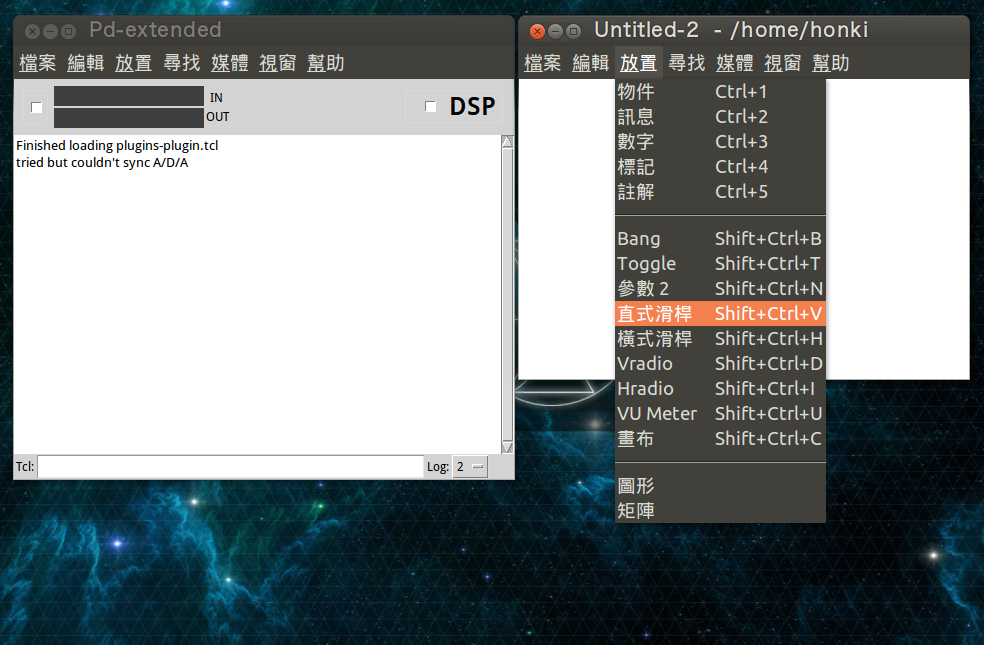Open 媒體 menu in Untitled-2 window
984x645 pixels.
[735, 63]
